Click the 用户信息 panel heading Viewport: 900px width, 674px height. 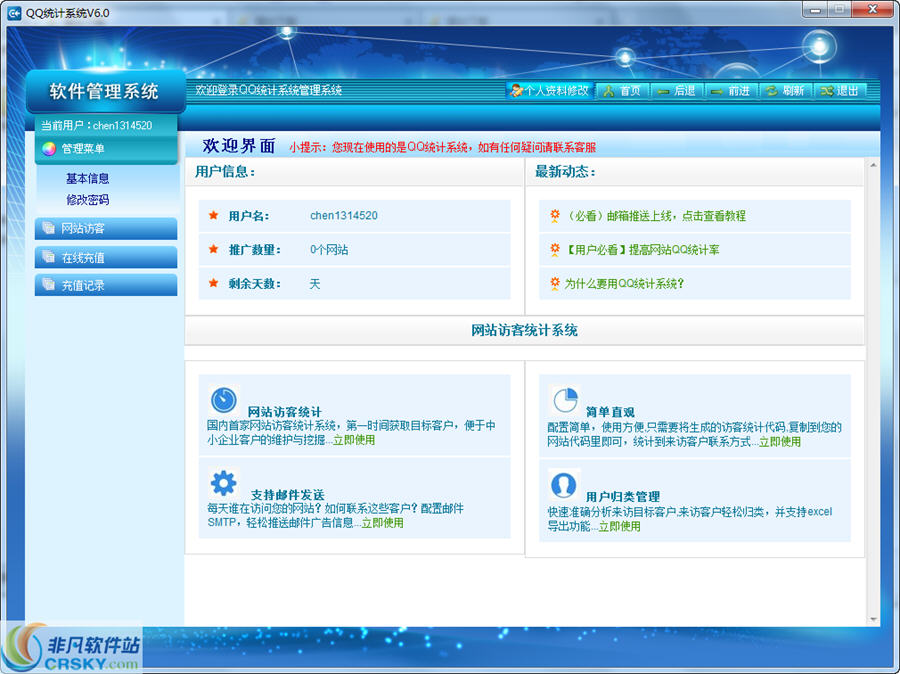[225, 172]
